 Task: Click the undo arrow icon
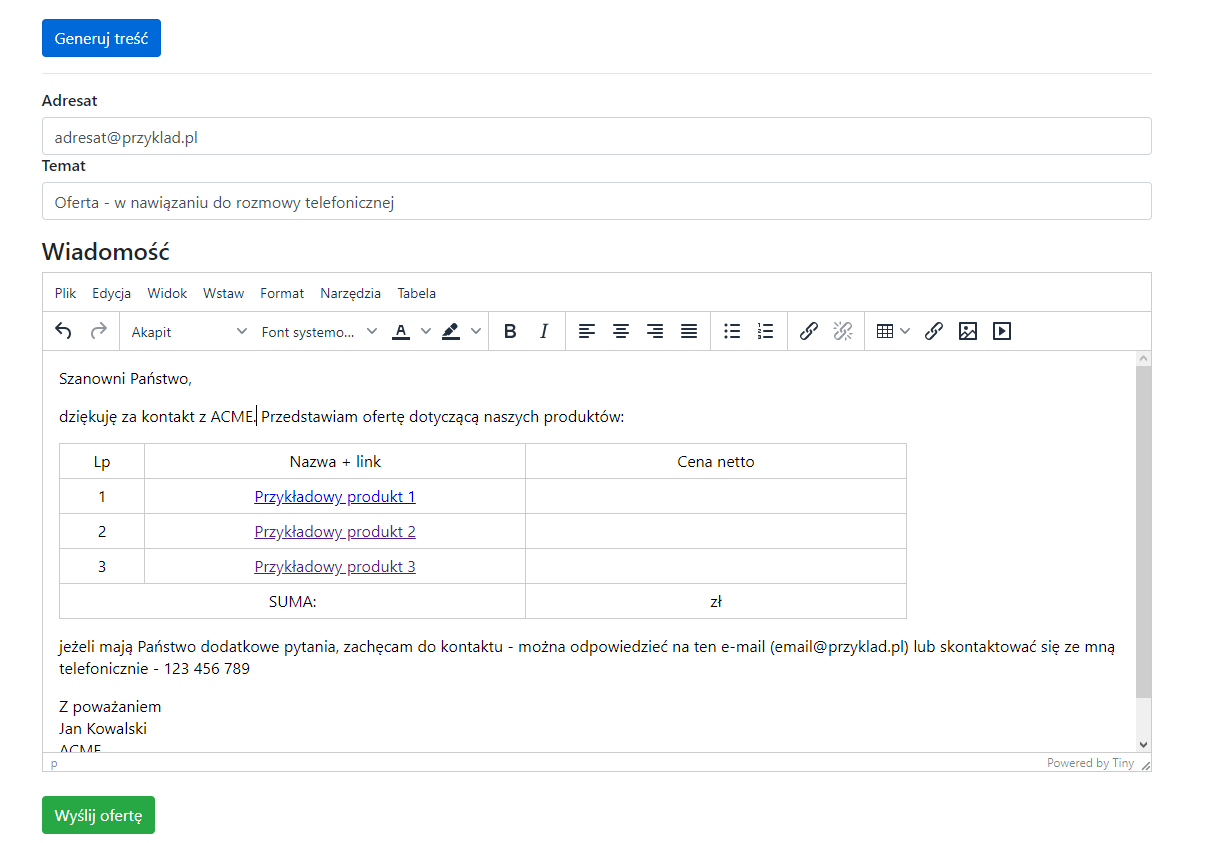(x=64, y=331)
